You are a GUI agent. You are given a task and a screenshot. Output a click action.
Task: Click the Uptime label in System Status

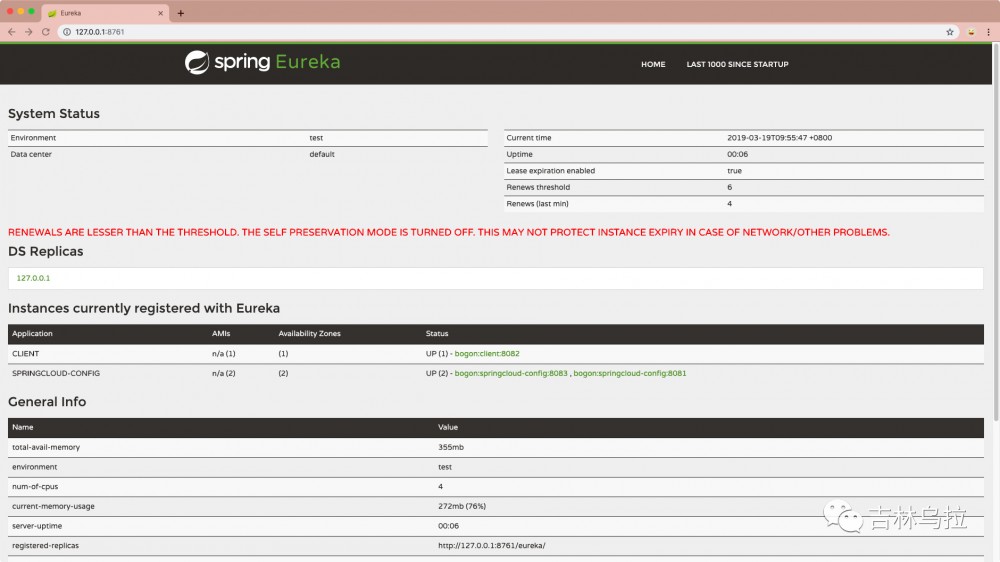point(519,154)
